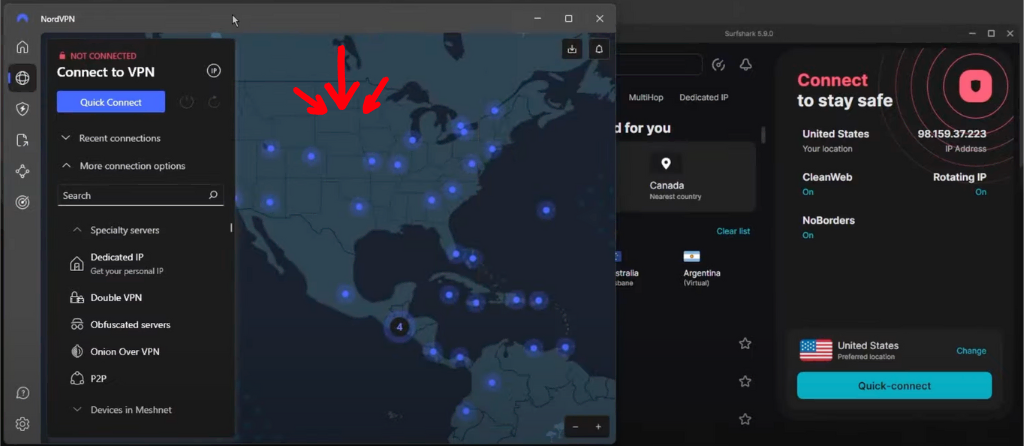The image size is (1024, 446).
Task: Toggle the CleanWeb On setting
Action: coord(808,192)
